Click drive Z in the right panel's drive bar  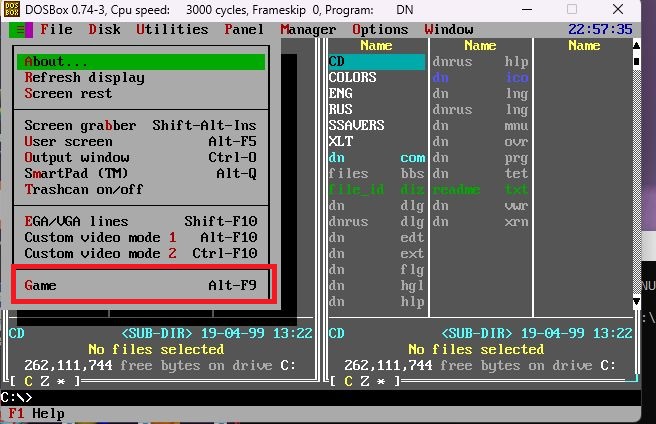(365, 380)
